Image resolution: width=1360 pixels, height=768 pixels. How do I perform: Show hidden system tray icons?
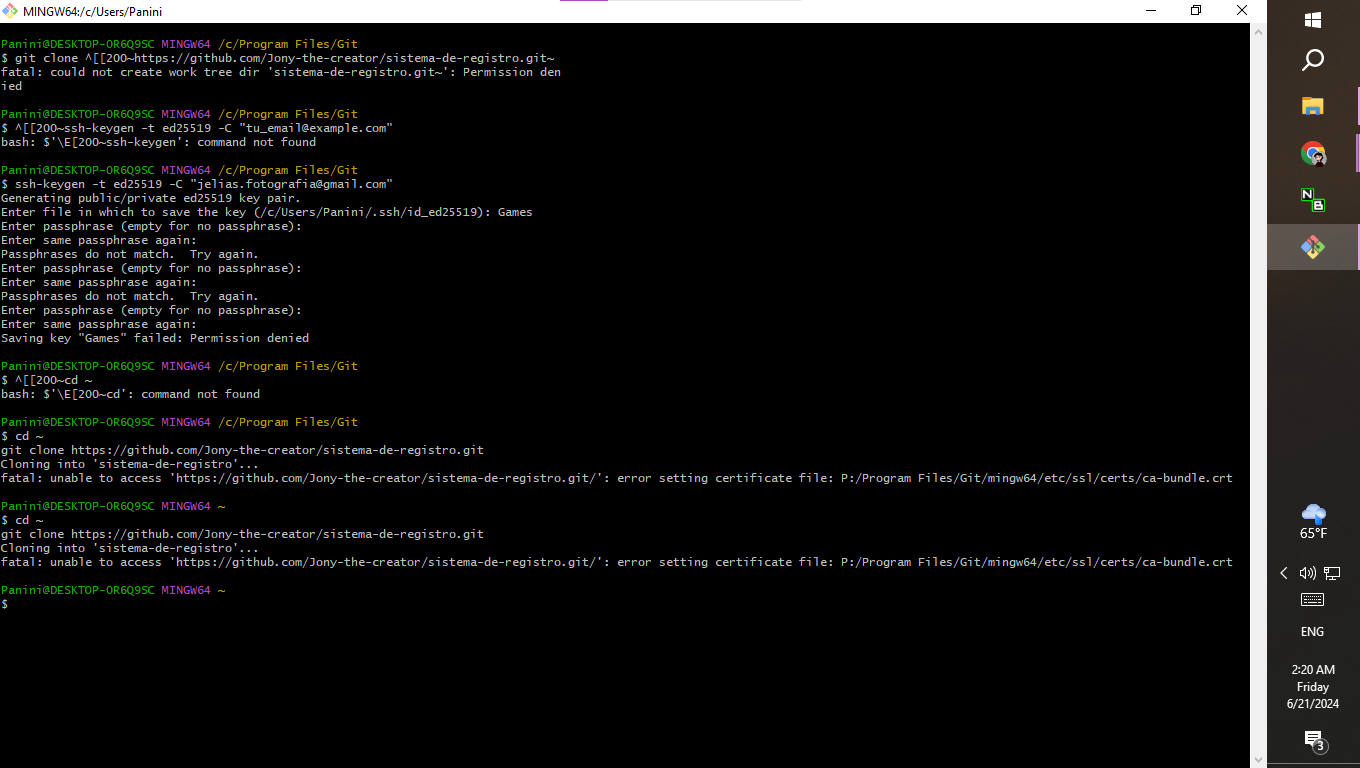(x=1284, y=573)
